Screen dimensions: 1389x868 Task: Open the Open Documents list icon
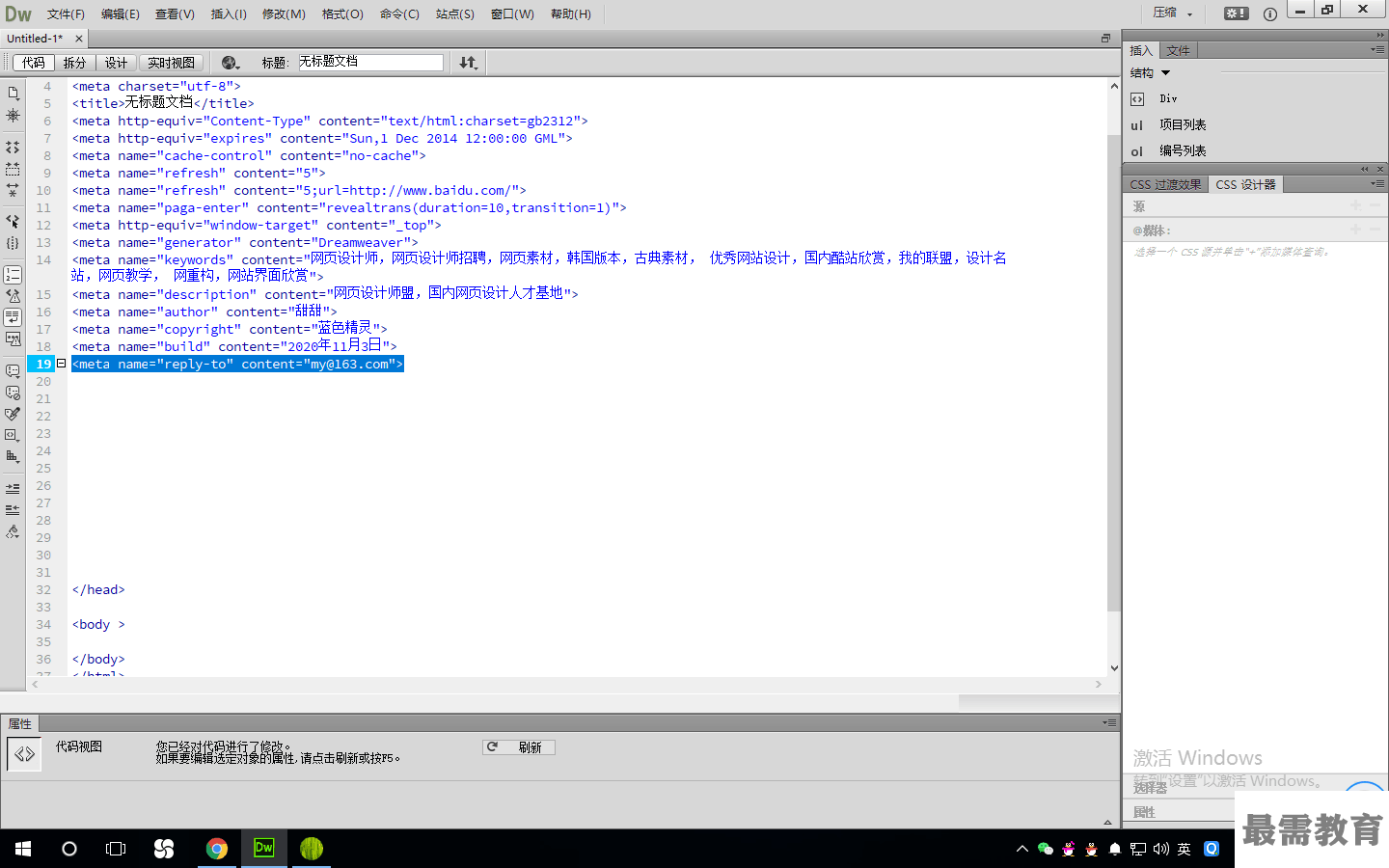(13, 94)
